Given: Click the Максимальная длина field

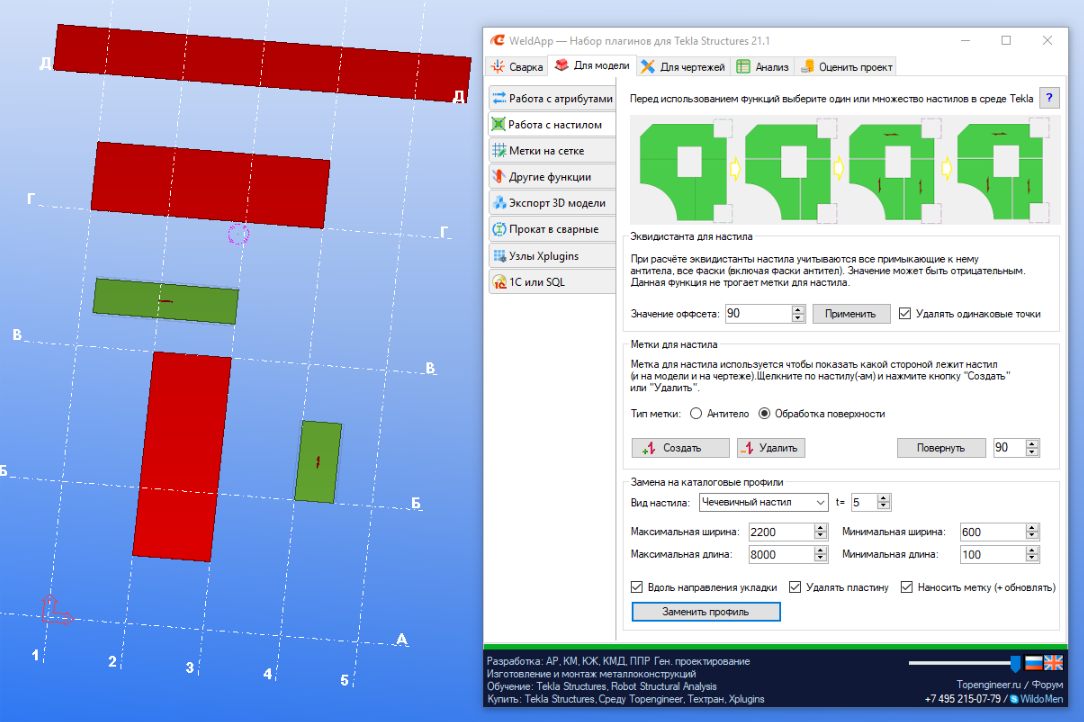Looking at the screenshot, I should (781, 555).
